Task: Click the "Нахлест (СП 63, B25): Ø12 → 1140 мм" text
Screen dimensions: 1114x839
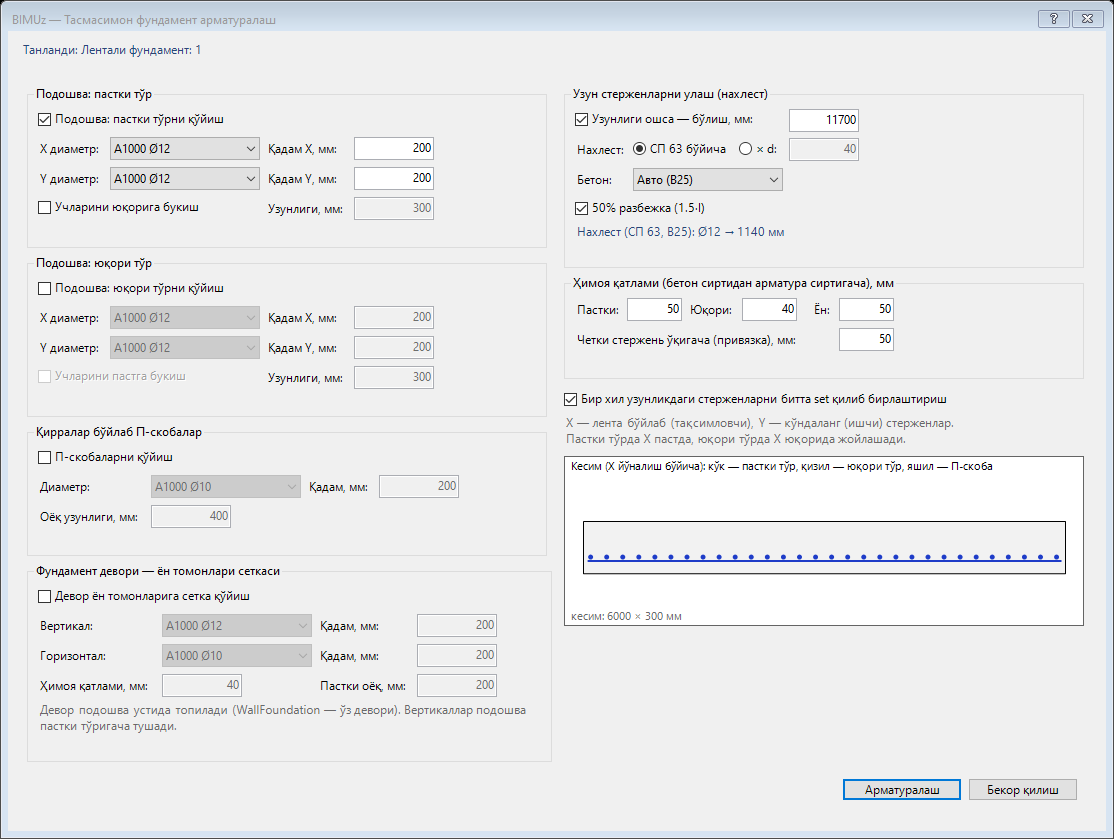Action: [681, 232]
